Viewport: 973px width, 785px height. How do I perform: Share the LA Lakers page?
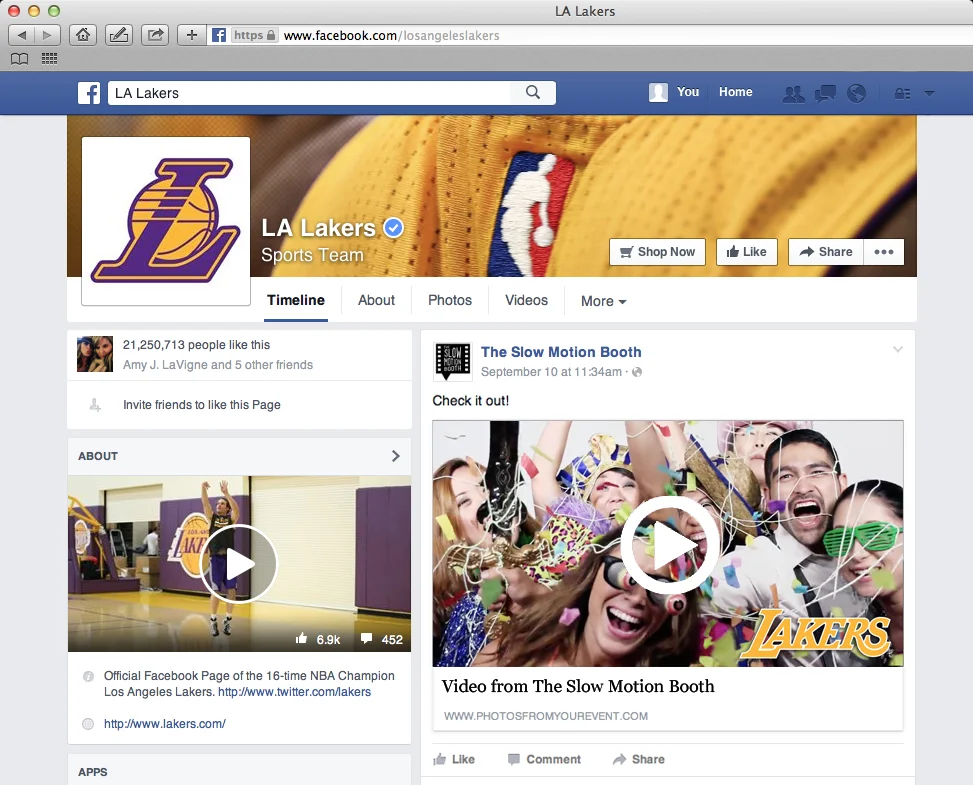tap(826, 252)
